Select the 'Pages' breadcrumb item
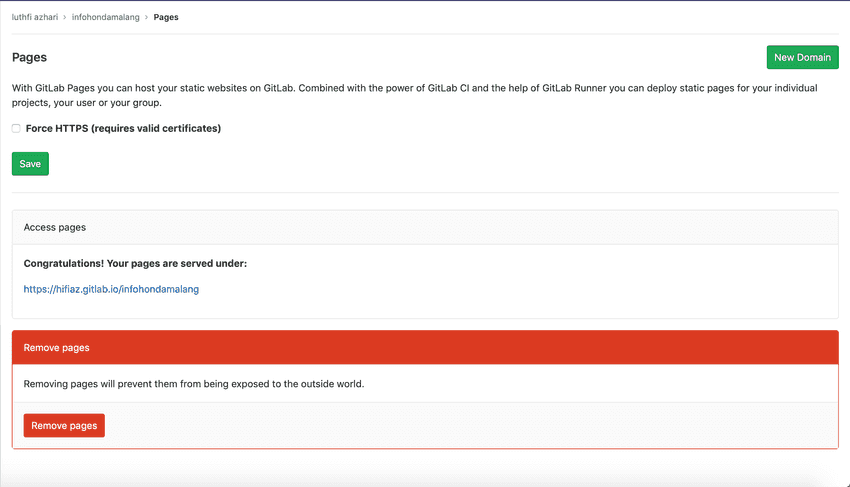The image size is (850, 487). (x=166, y=17)
